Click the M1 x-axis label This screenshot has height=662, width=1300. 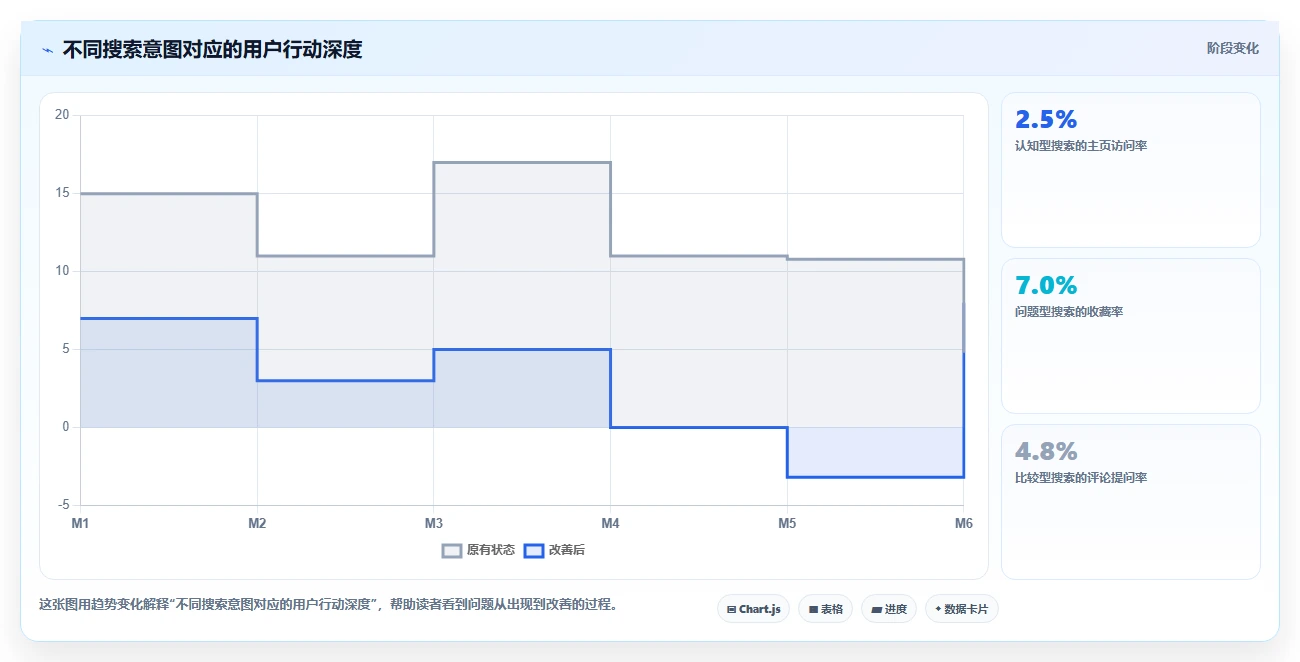coord(80,523)
